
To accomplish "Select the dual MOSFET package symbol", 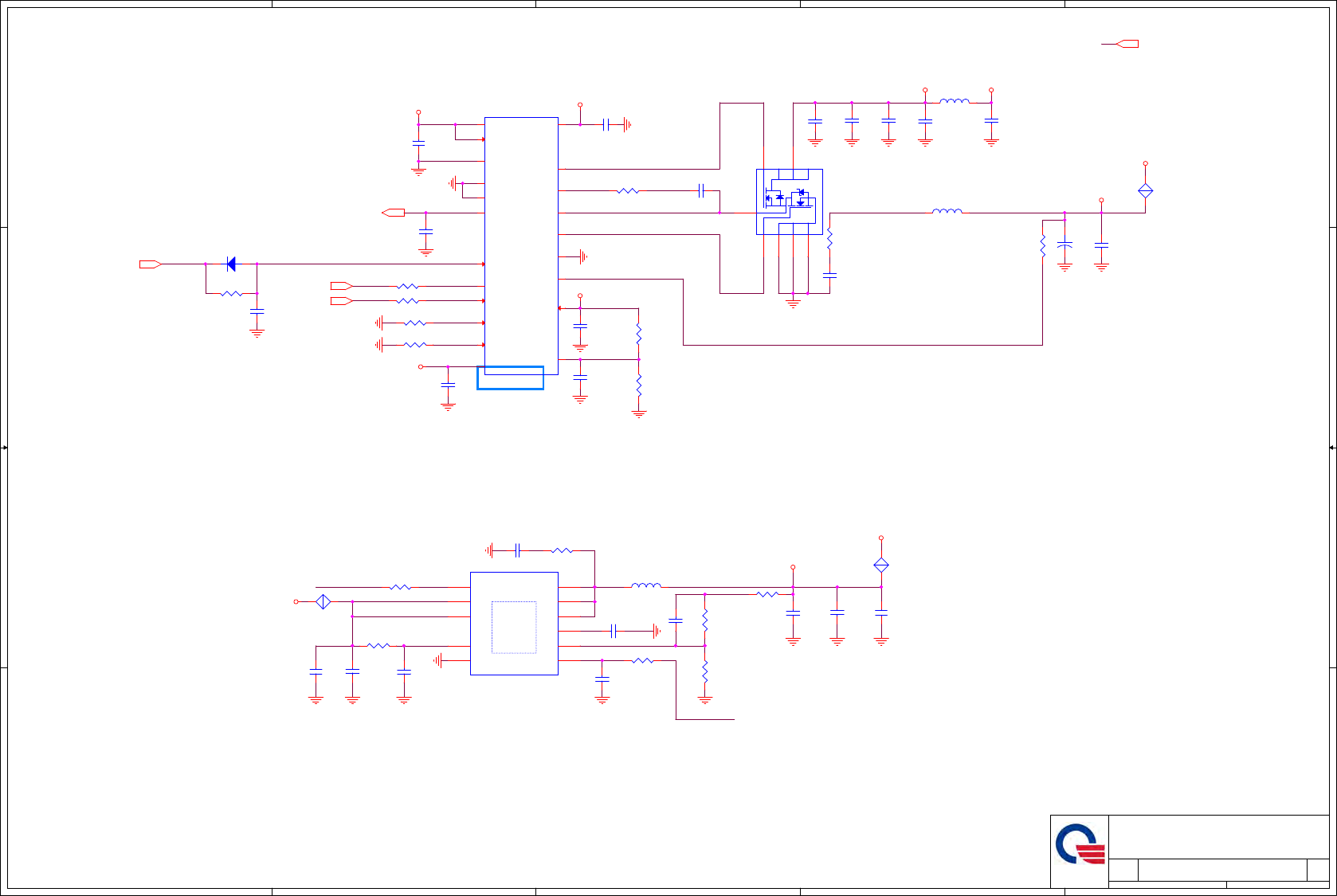I will [789, 202].
